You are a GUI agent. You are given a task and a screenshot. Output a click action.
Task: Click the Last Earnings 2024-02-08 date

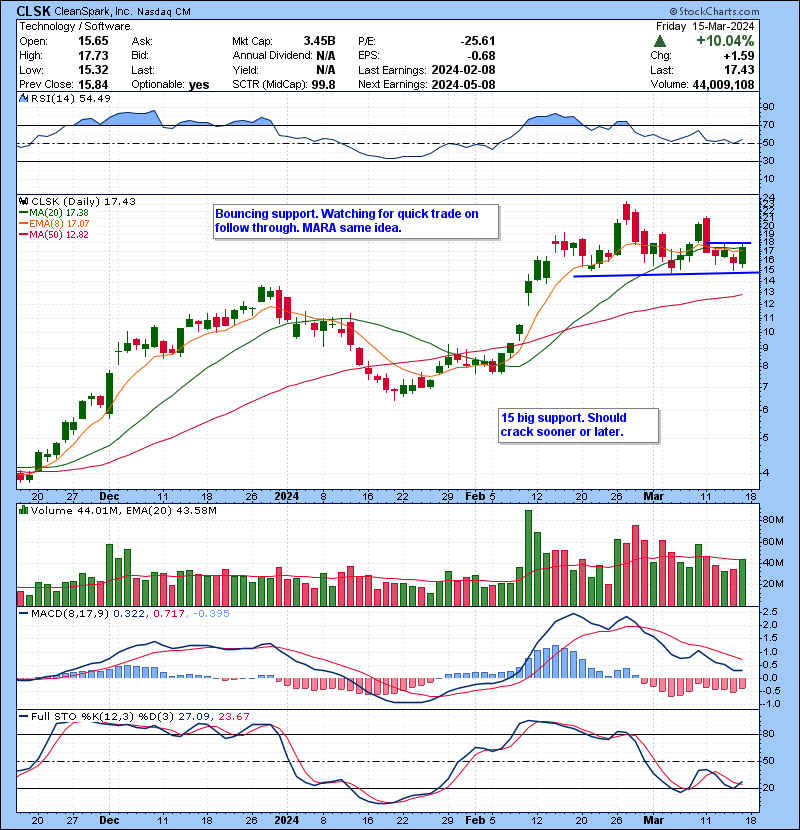tap(463, 70)
